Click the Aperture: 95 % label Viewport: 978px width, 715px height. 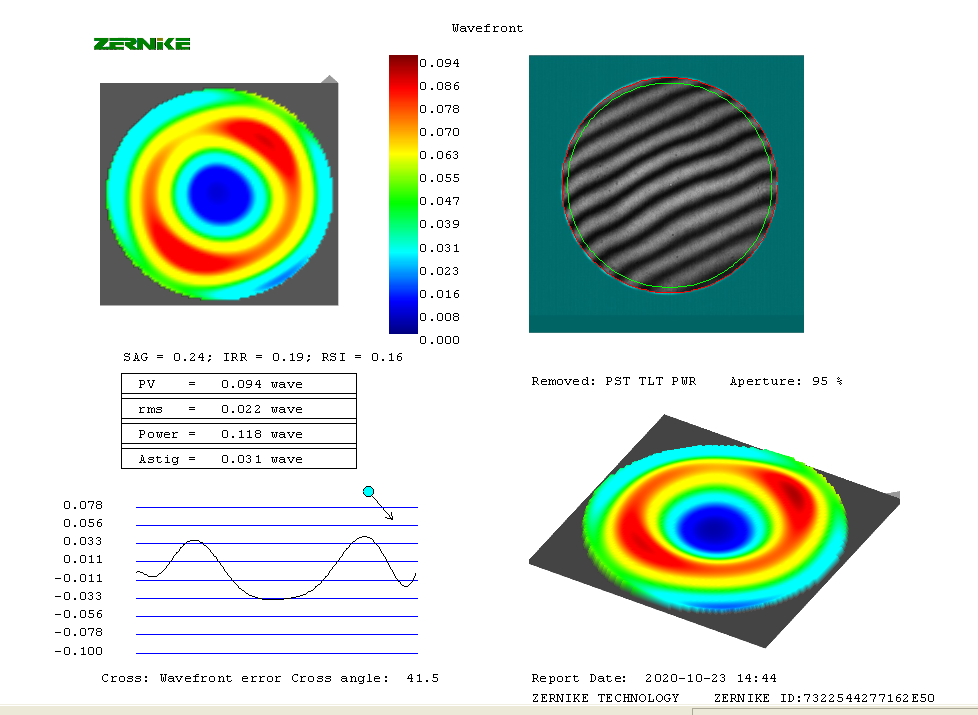785,381
